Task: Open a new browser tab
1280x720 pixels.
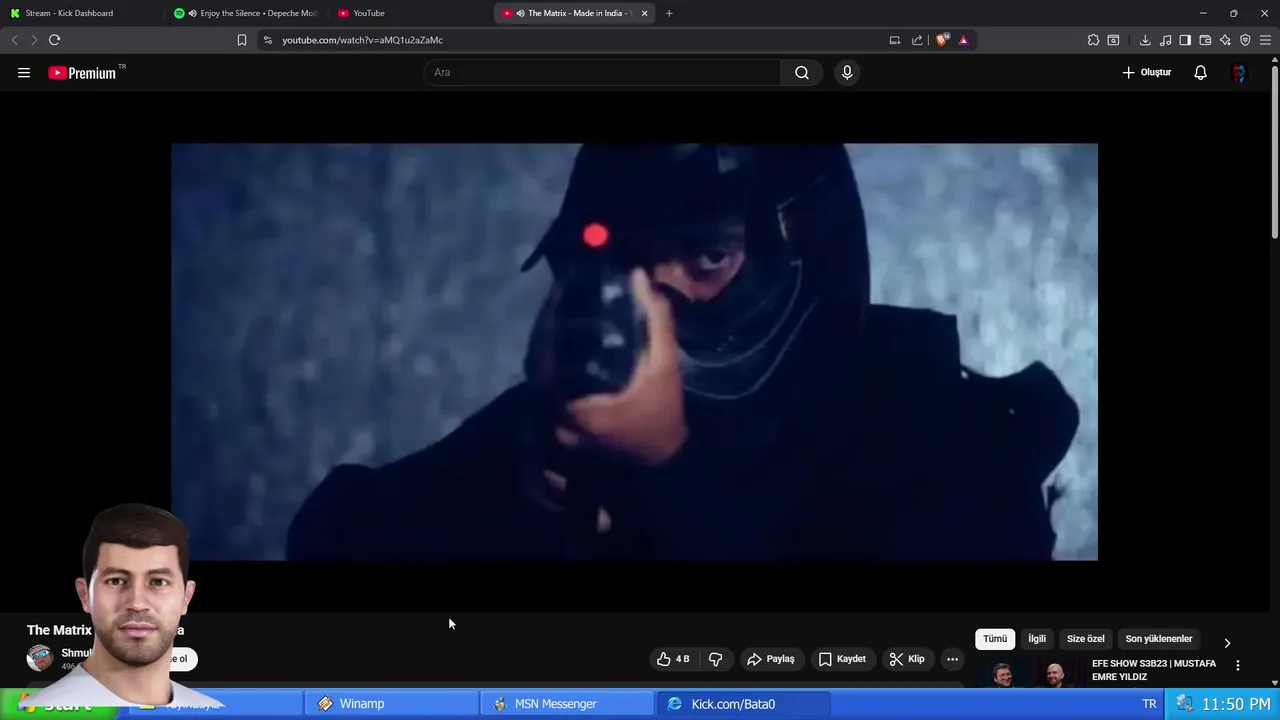Action: click(x=669, y=13)
